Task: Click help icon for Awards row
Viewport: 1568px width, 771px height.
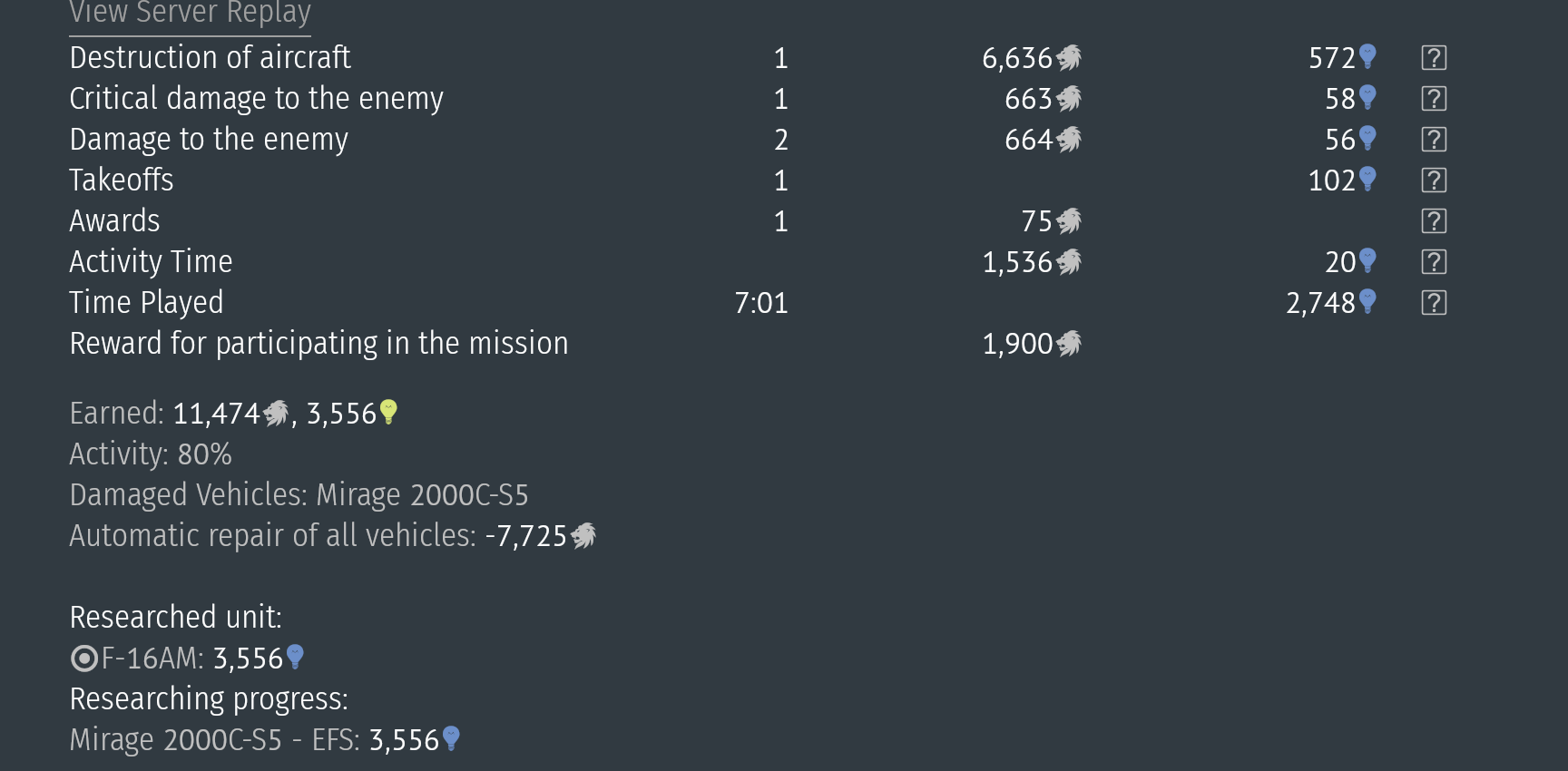Action: click(1434, 221)
